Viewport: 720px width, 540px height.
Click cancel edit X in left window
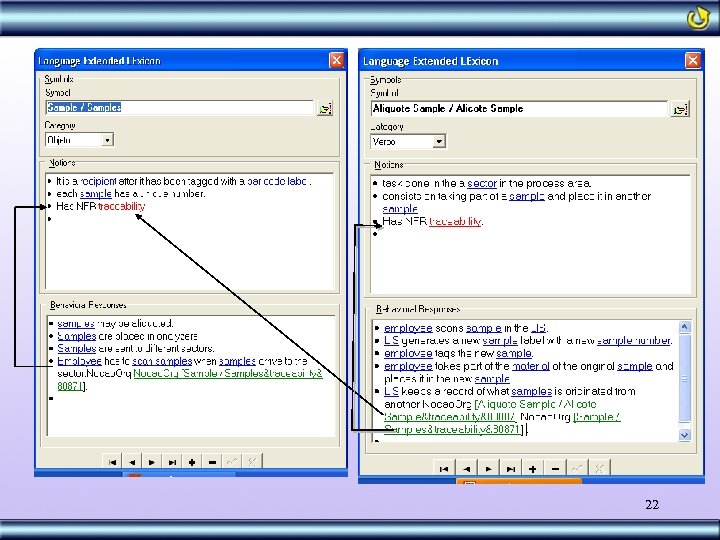252,462
